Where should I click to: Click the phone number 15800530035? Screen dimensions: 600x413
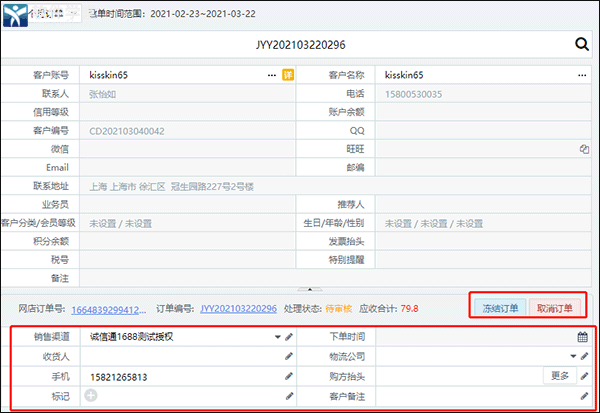click(x=413, y=94)
